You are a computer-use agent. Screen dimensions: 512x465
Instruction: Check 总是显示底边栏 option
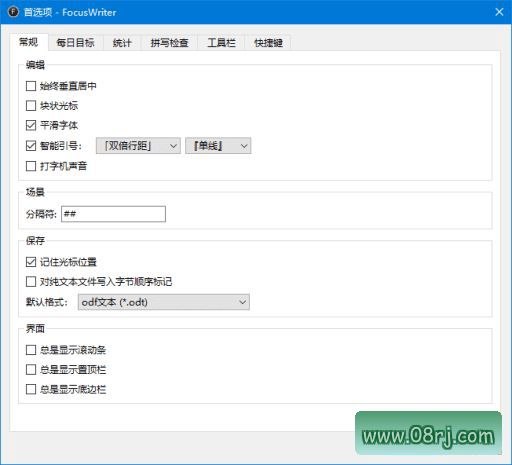[x=31, y=389]
